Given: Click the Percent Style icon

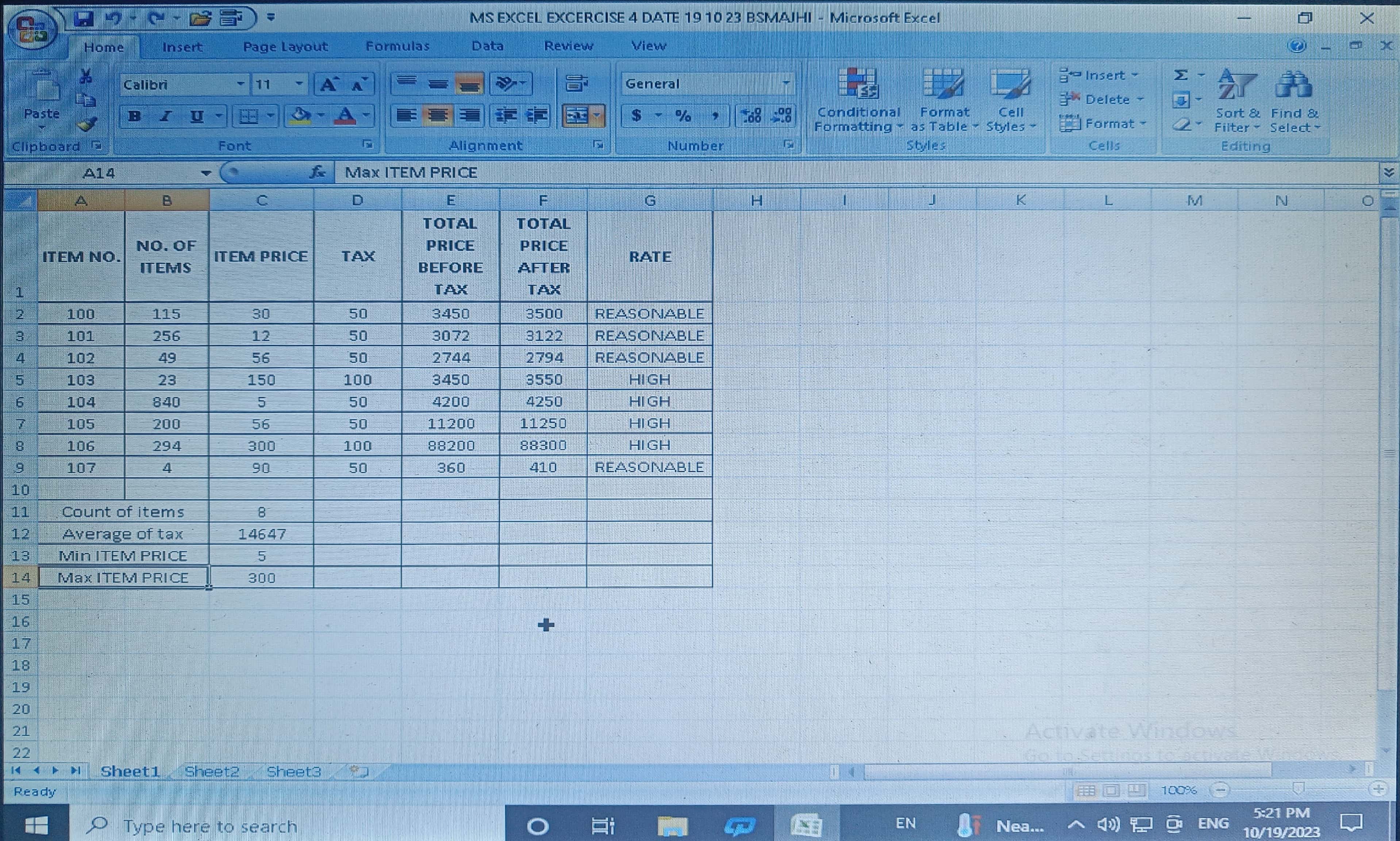Looking at the screenshot, I should click(x=683, y=116).
